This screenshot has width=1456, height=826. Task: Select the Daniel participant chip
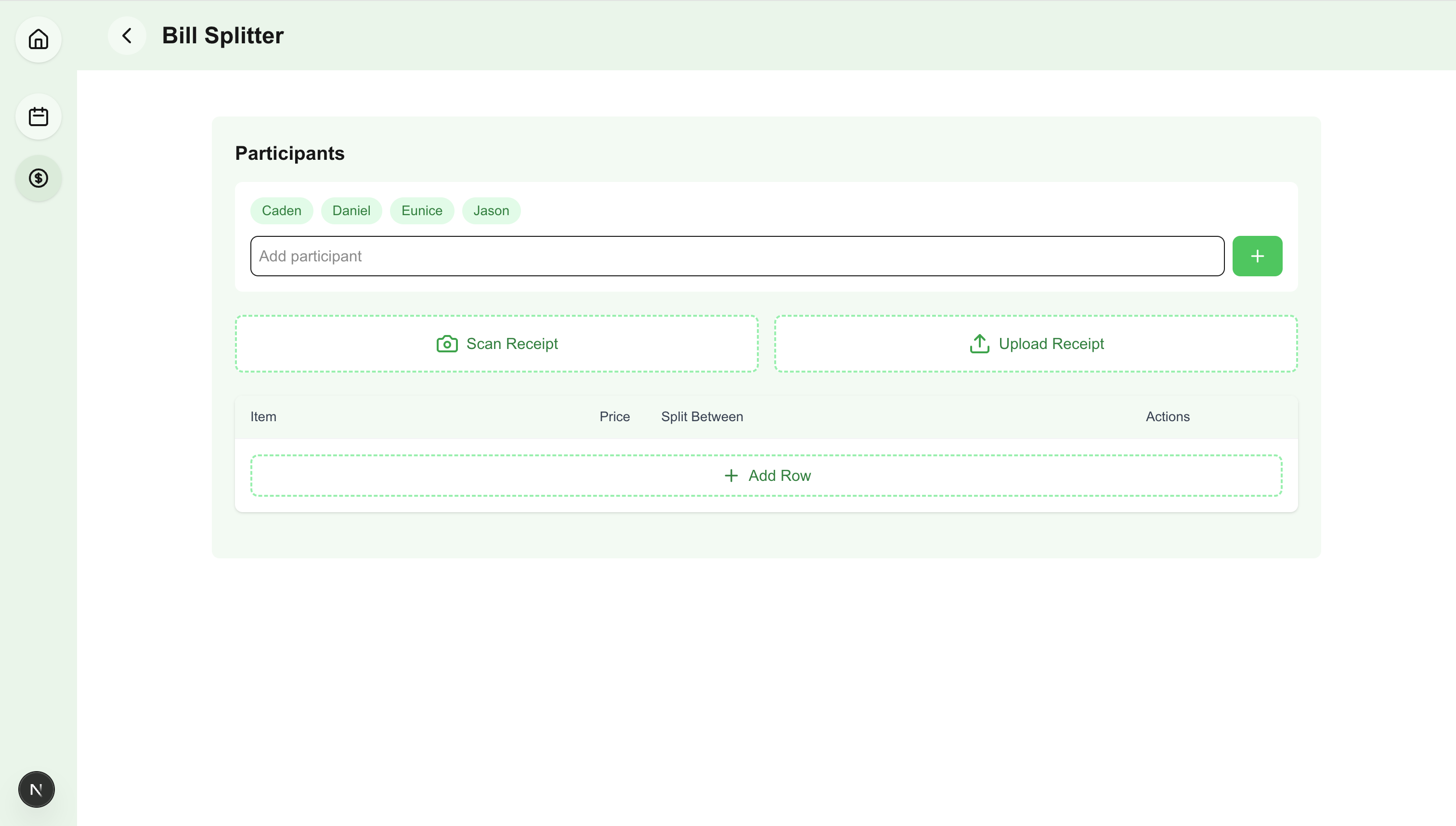click(351, 210)
